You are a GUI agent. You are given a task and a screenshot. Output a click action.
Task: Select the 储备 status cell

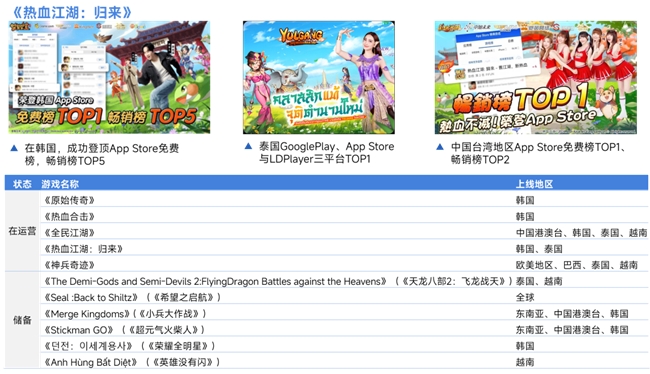click(x=22, y=320)
